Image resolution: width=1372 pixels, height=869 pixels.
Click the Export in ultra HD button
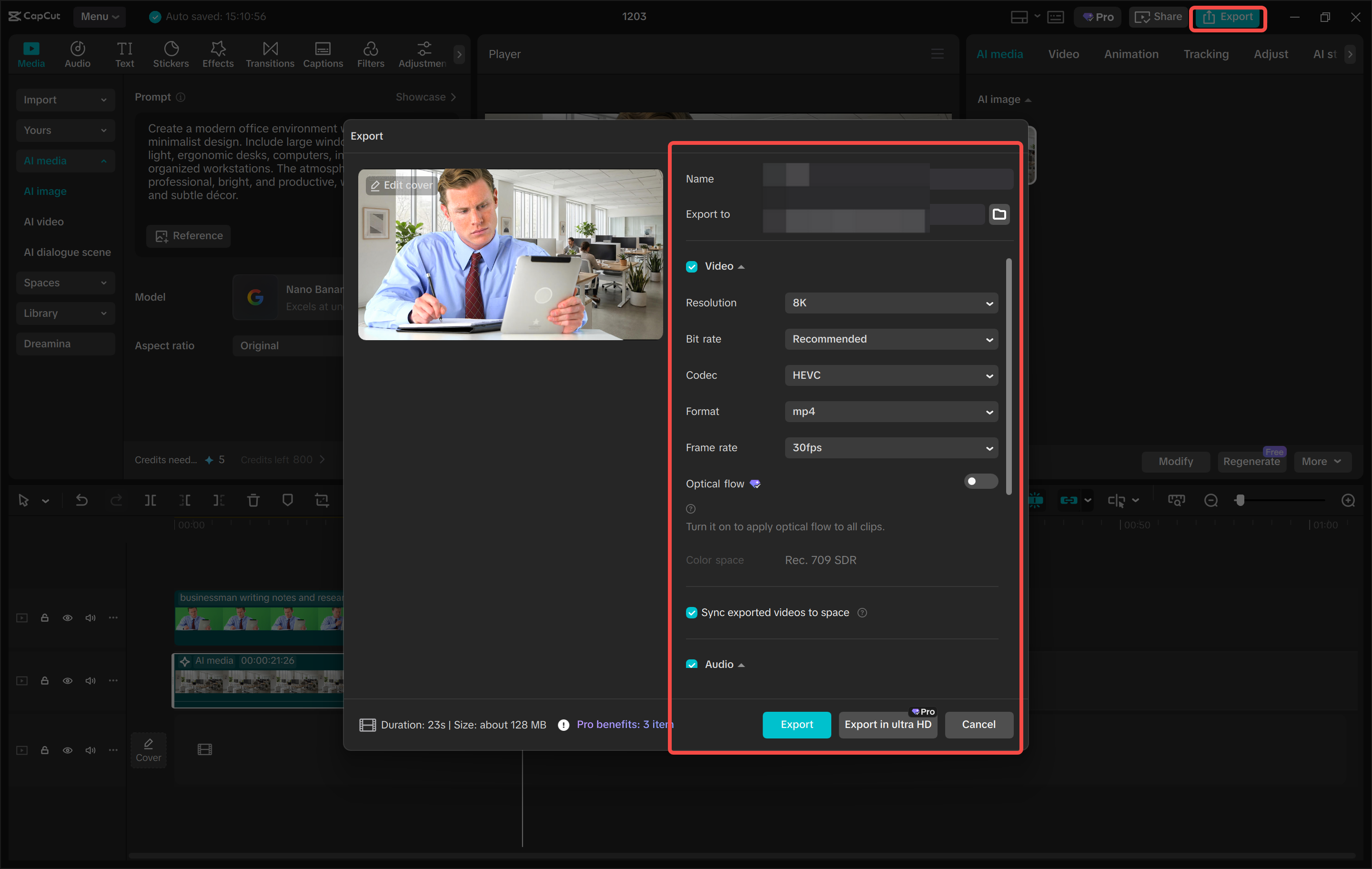coord(888,724)
